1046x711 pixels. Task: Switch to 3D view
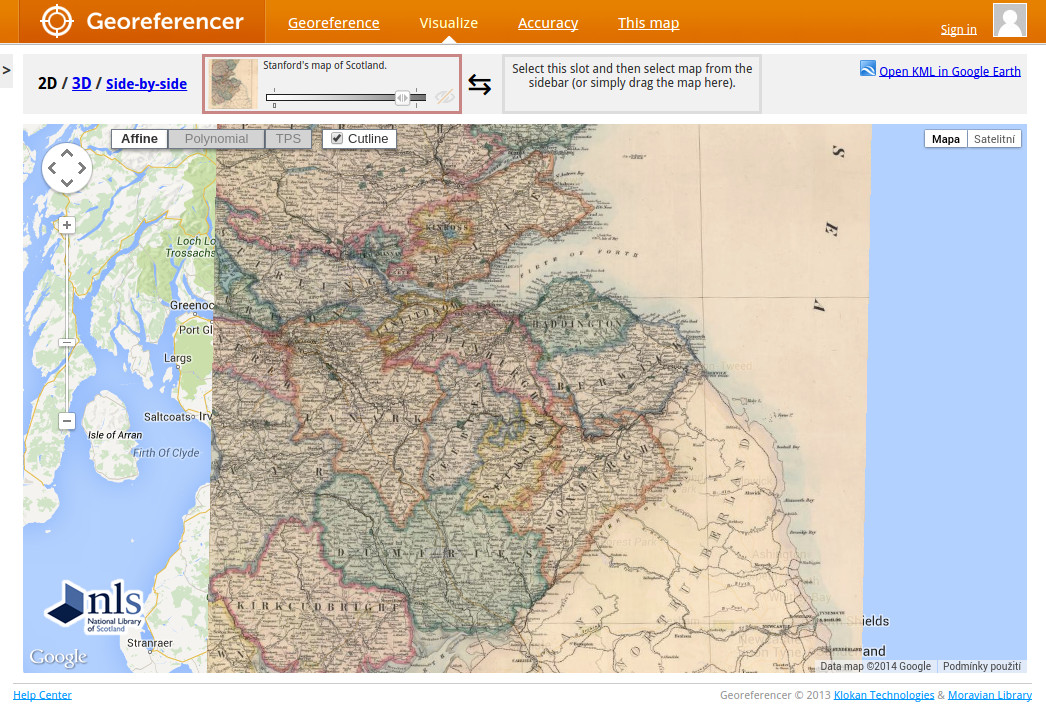pos(81,83)
